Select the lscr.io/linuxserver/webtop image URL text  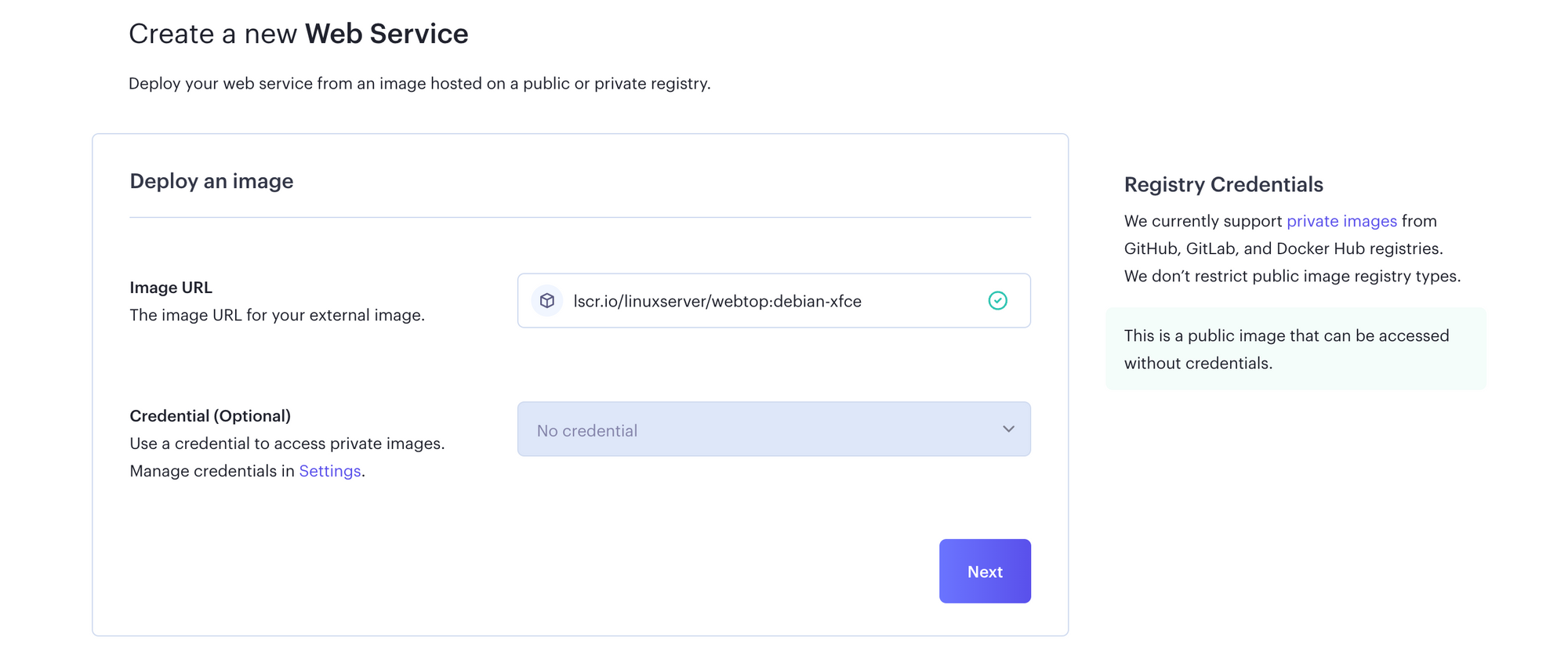click(717, 301)
